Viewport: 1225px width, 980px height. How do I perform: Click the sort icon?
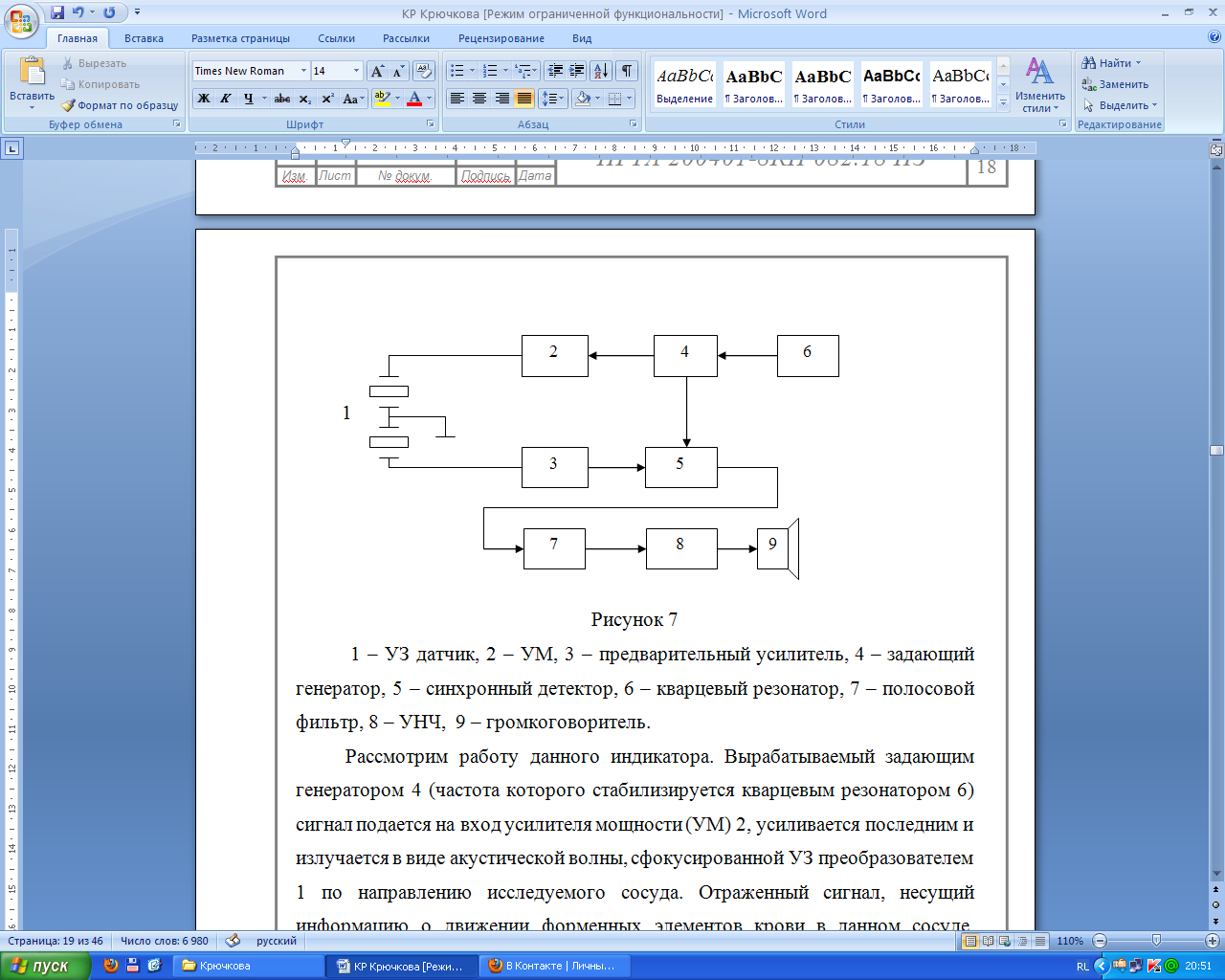[601, 71]
